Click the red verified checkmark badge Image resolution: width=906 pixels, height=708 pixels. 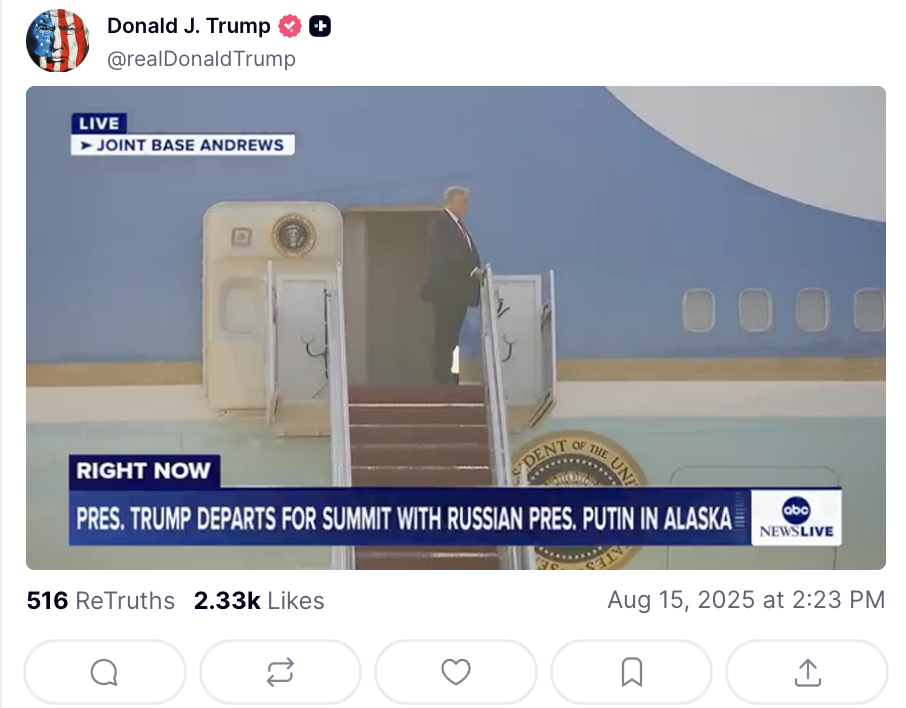click(289, 26)
